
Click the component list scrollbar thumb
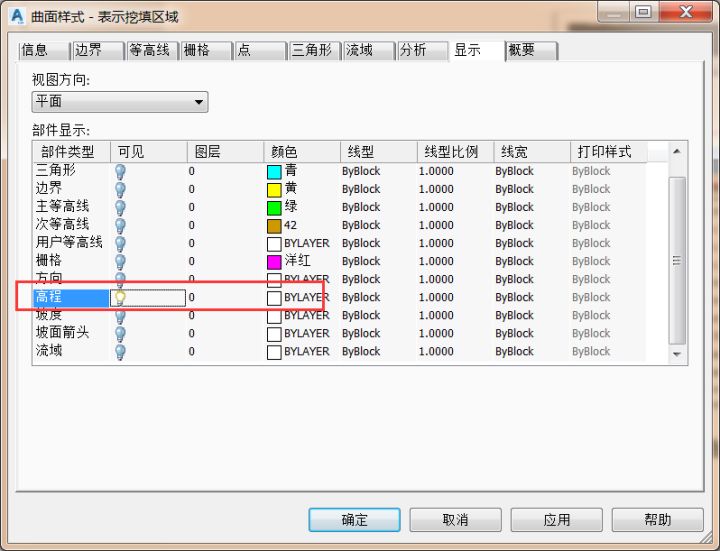pyautogui.click(x=677, y=261)
